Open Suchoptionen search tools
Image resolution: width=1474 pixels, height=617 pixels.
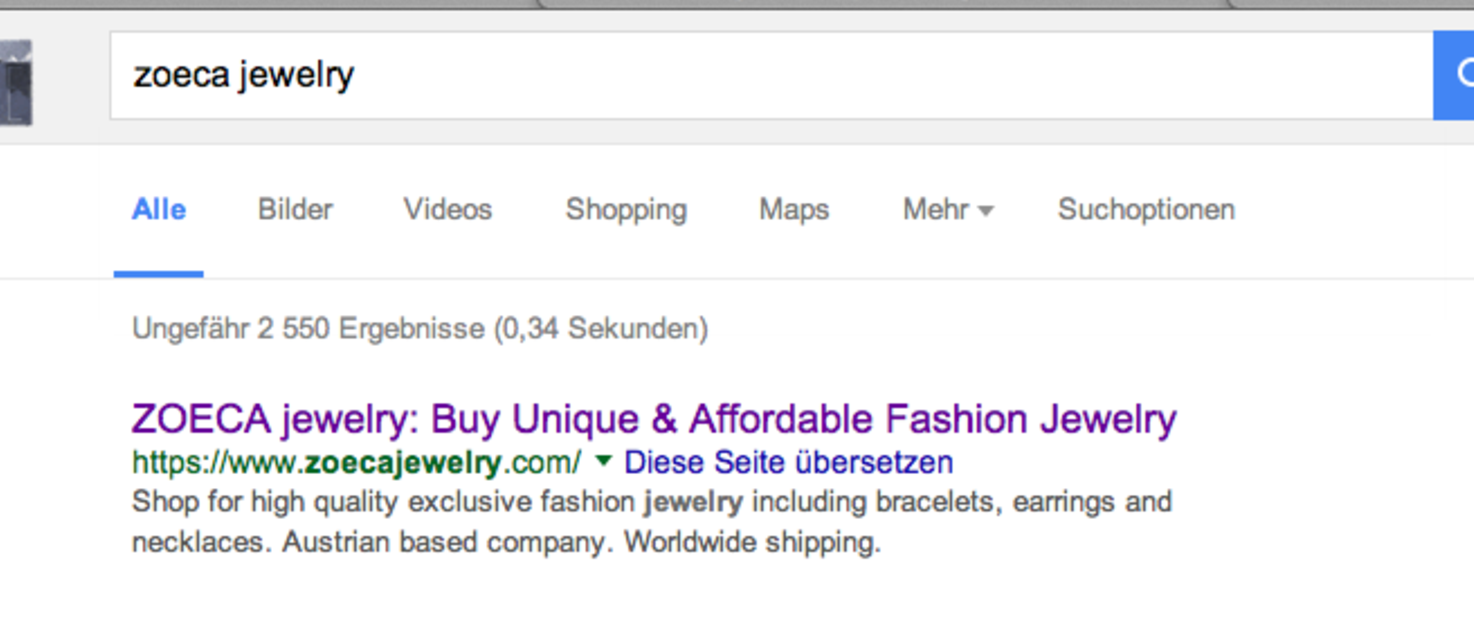1146,210
